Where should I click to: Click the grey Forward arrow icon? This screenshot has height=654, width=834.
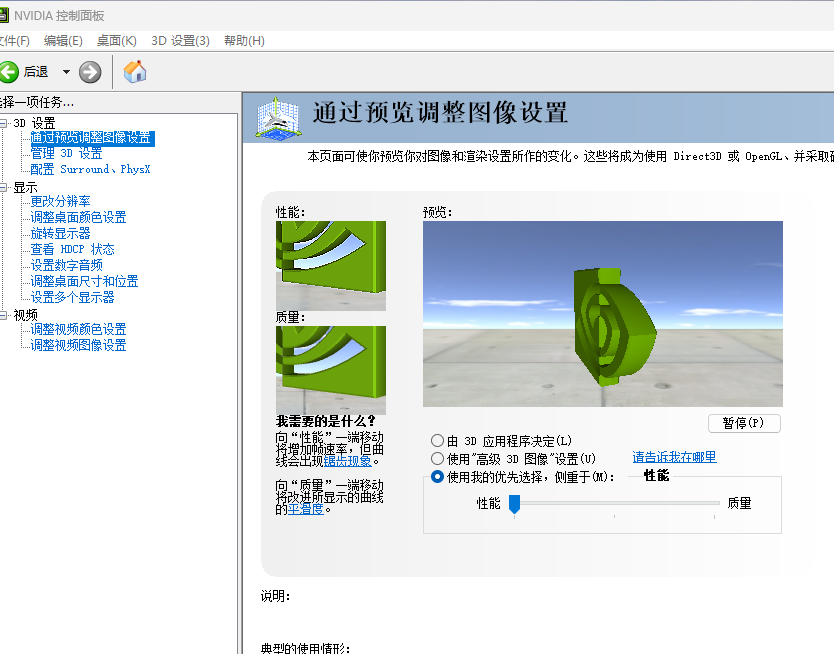click(90, 72)
